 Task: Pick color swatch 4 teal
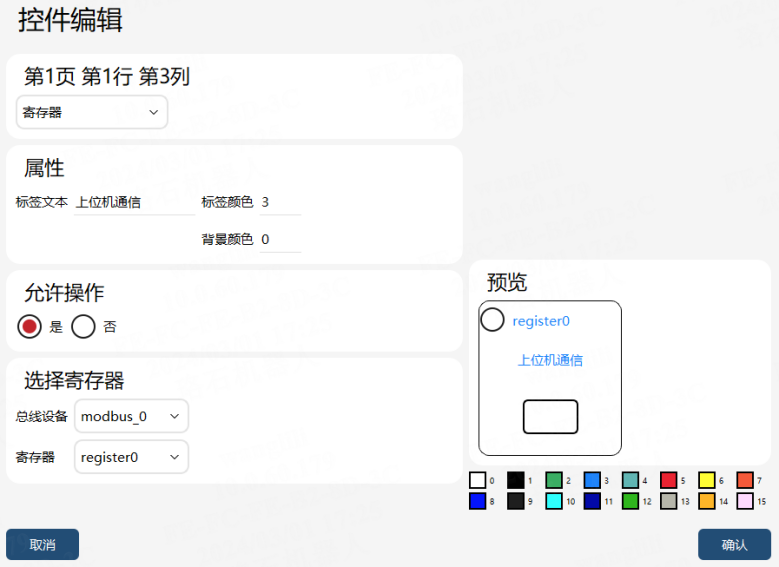point(630,481)
